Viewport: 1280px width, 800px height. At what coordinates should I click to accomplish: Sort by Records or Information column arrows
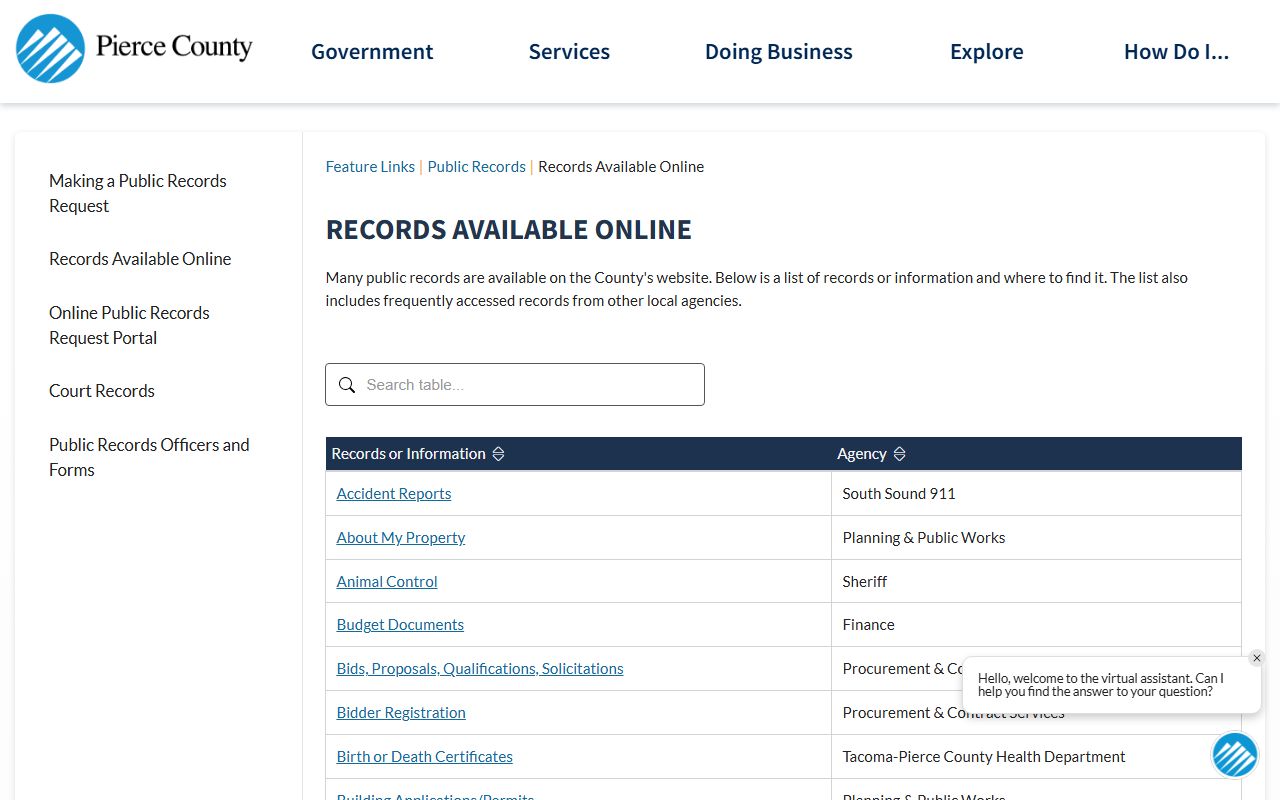[498, 454]
